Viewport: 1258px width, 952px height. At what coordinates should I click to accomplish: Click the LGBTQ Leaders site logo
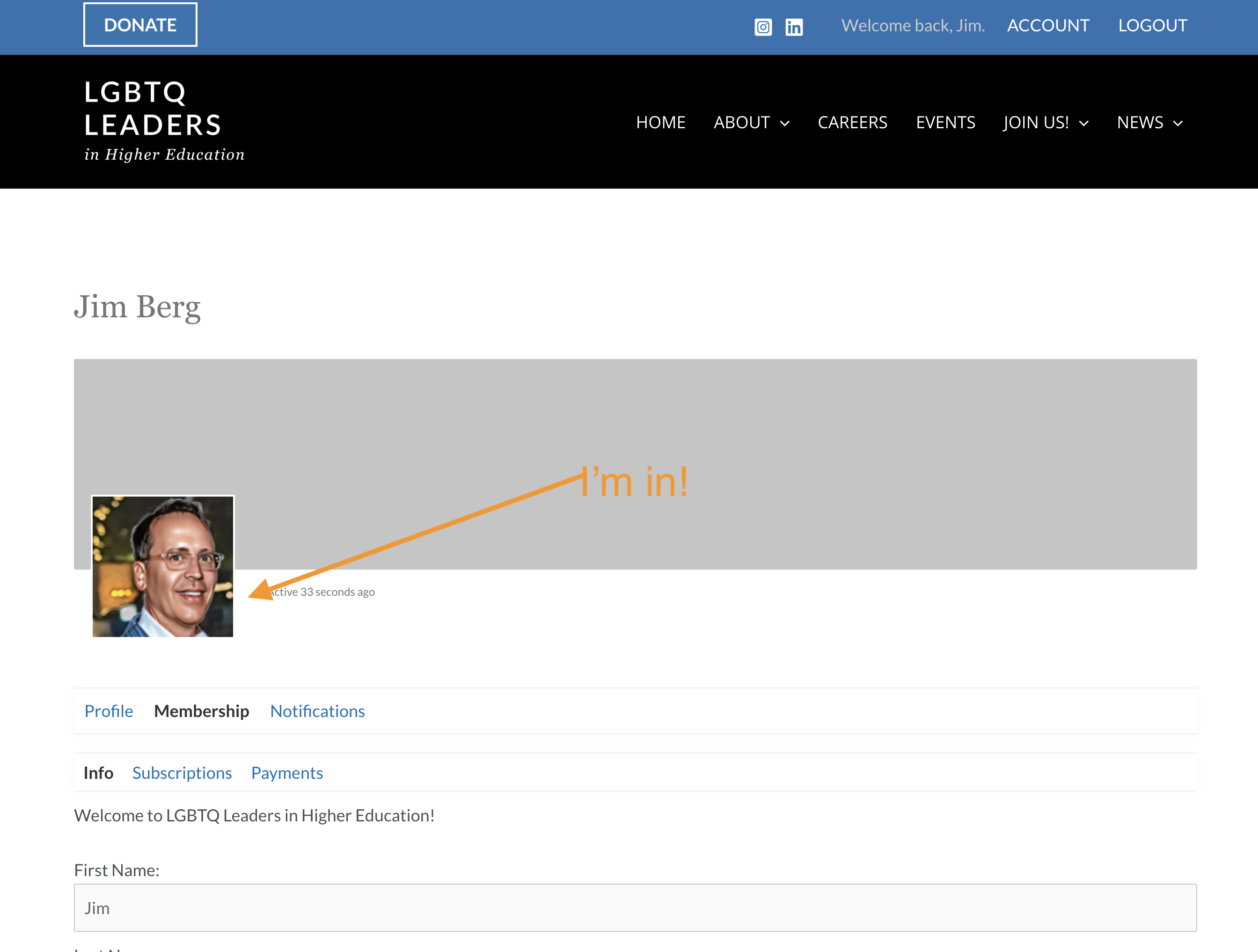click(164, 121)
